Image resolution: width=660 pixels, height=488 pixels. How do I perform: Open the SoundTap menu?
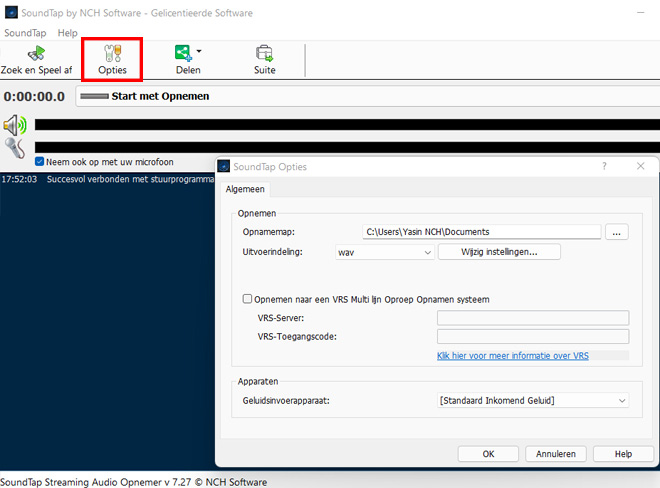pyautogui.click(x=25, y=33)
